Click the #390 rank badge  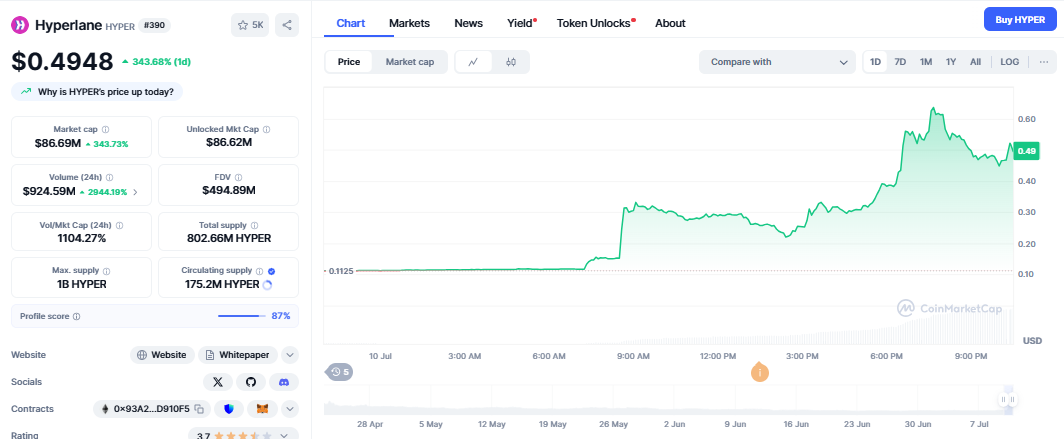pyautogui.click(x=155, y=25)
